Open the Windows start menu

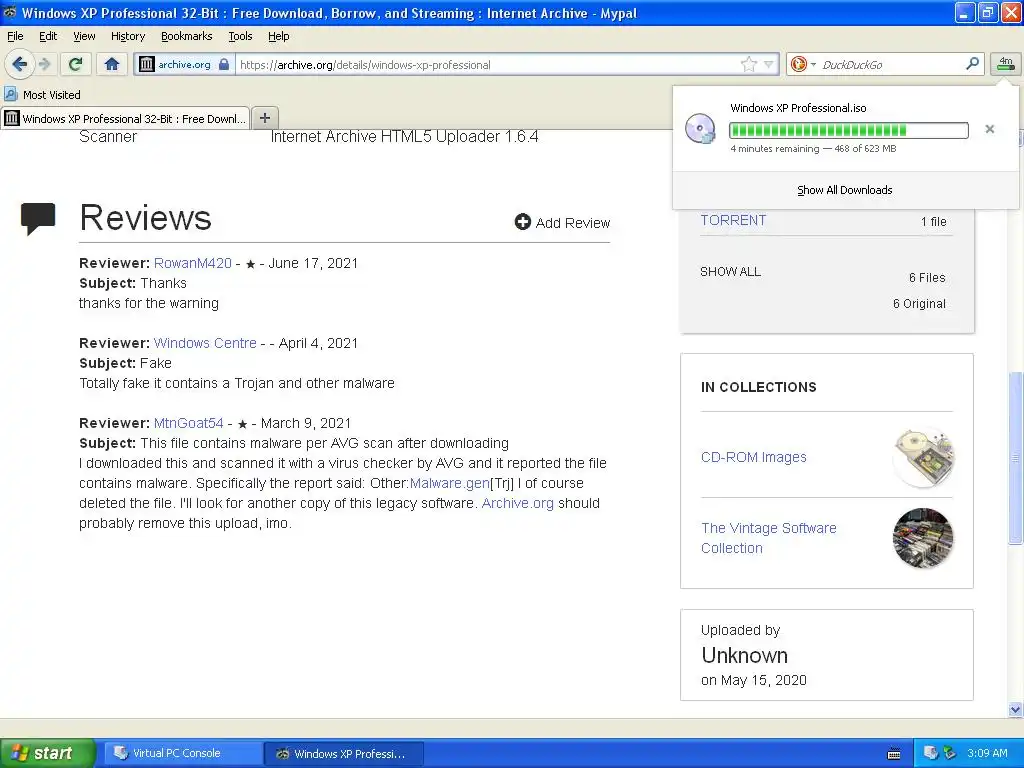pos(47,753)
